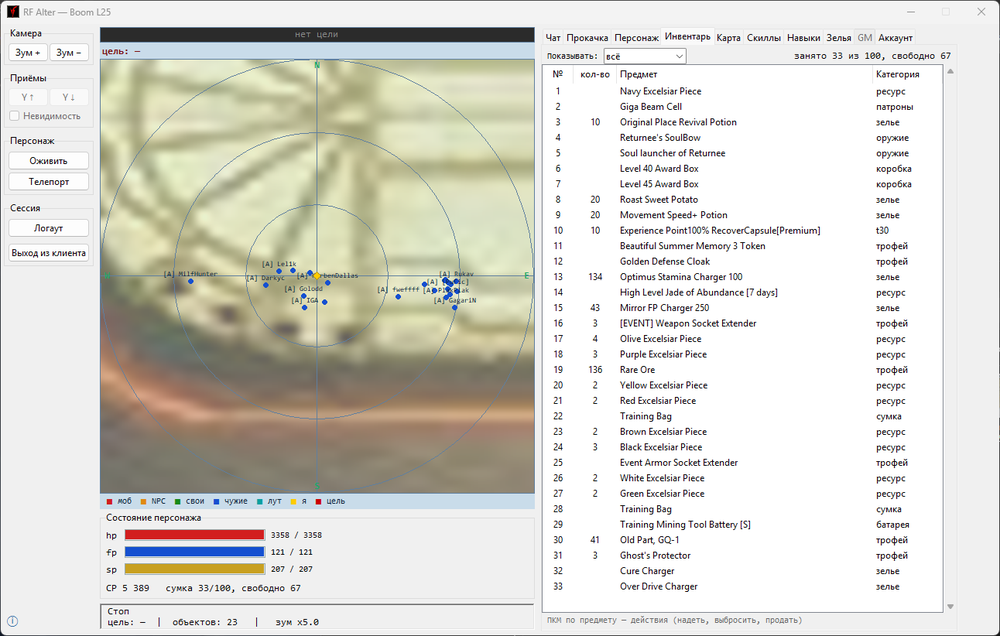This screenshot has width=1000, height=636.
Task: Switch to the Карта tab
Action: (x=728, y=38)
